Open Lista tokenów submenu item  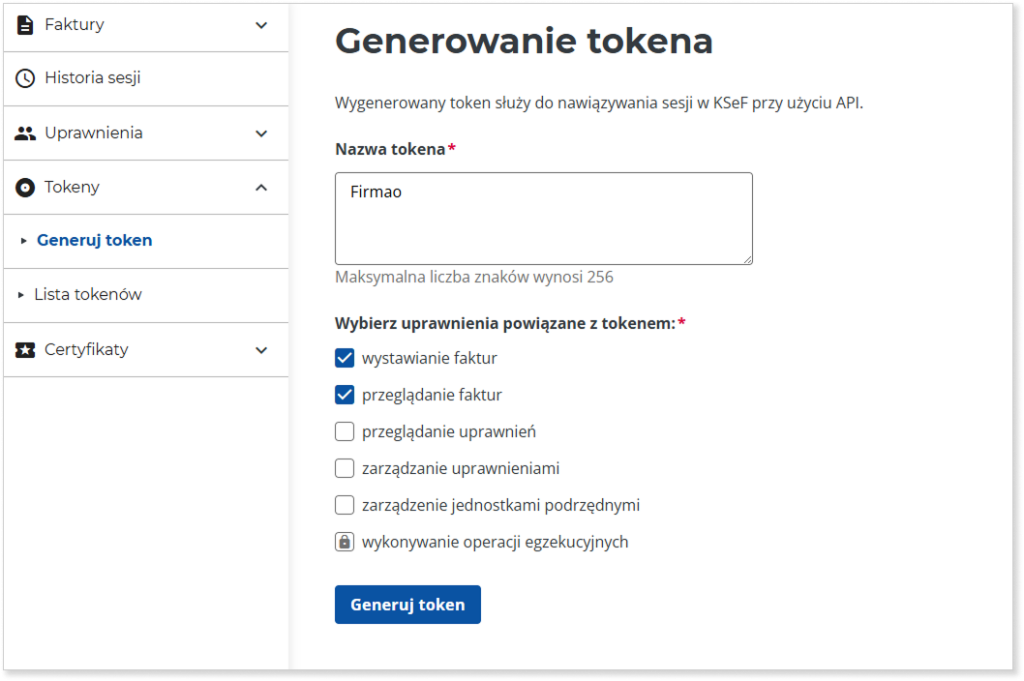point(88,295)
